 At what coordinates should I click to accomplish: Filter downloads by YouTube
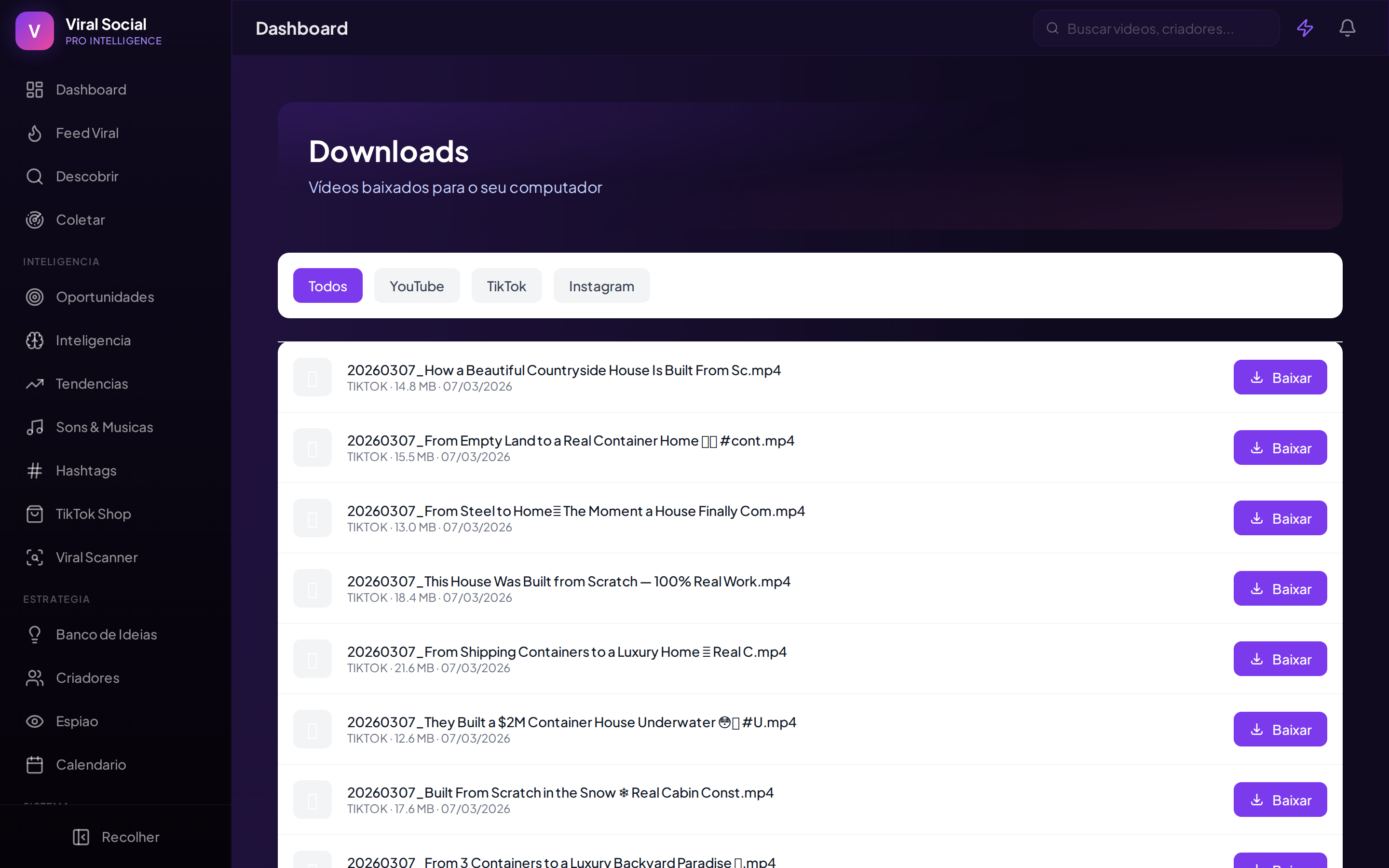[417, 285]
